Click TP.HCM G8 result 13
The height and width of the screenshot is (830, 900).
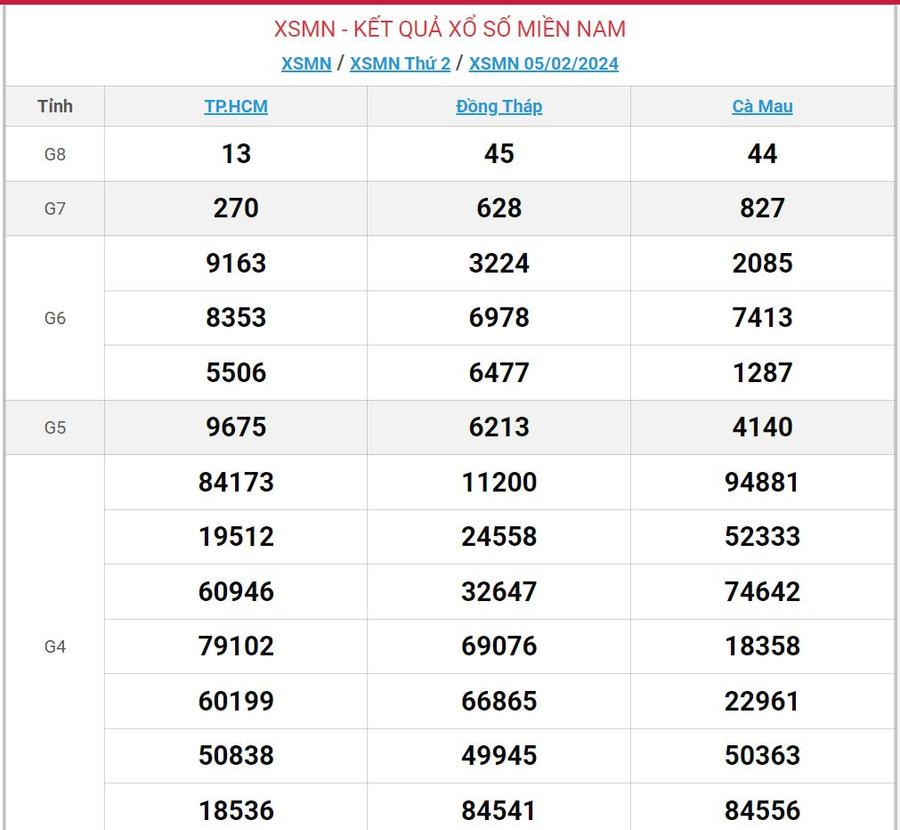[236, 154]
